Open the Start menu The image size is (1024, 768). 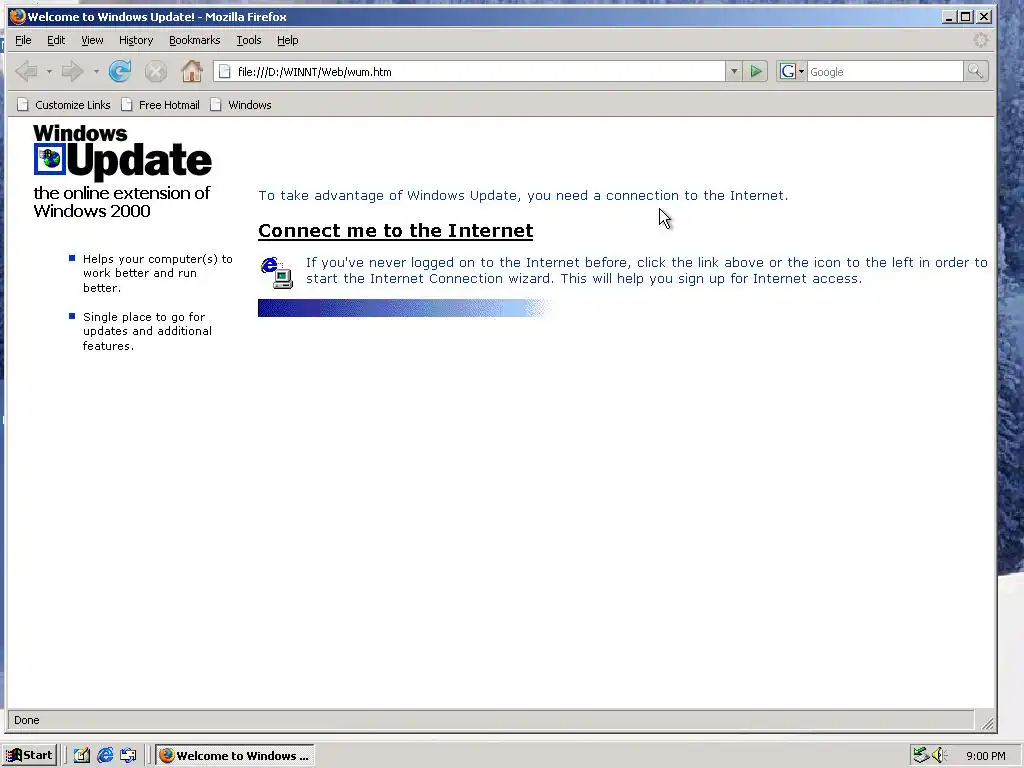[x=29, y=755]
